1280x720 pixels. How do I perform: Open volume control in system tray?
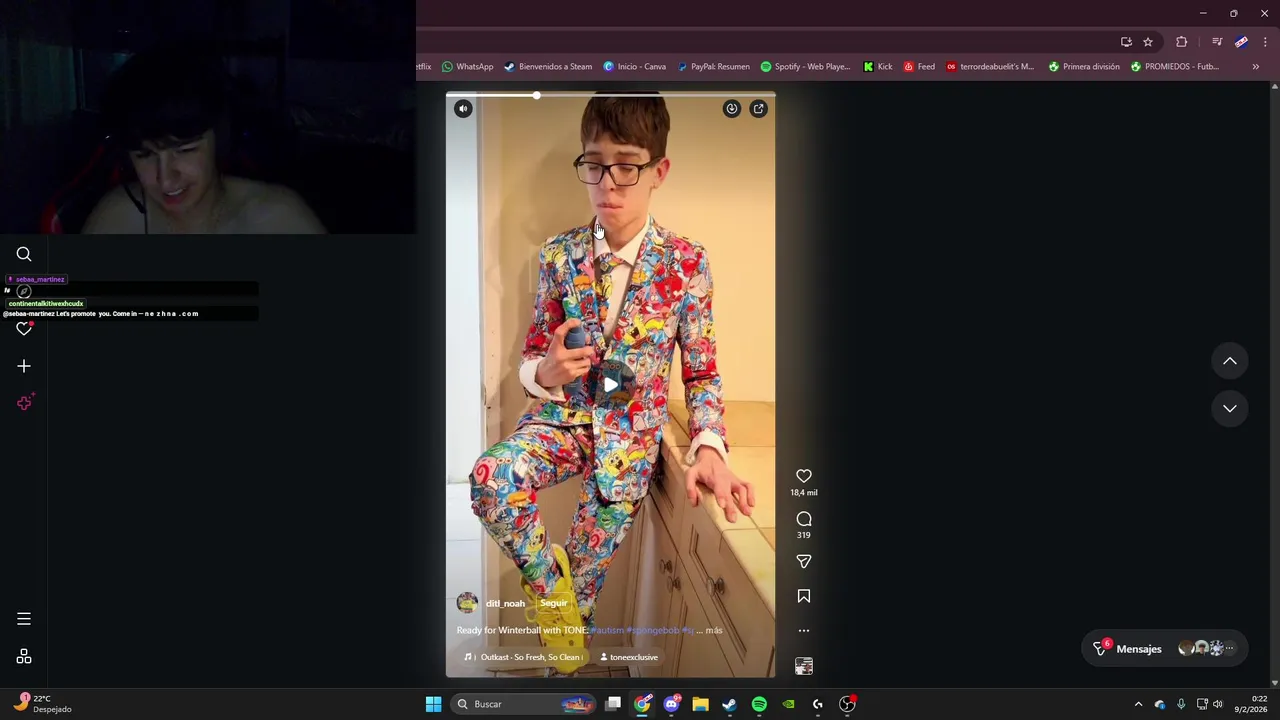click(1218, 704)
